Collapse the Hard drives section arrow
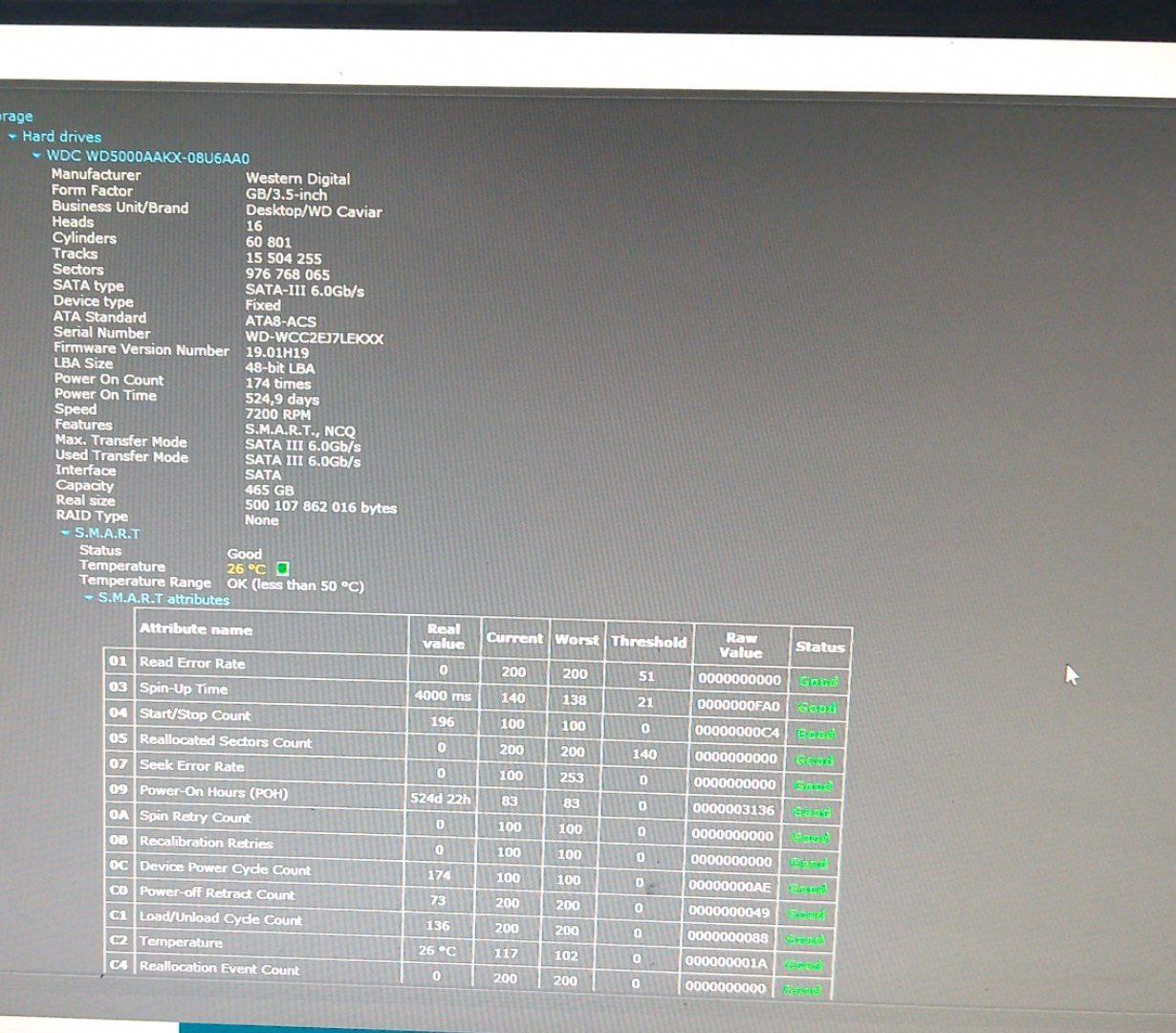 click(x=12, y=137)
